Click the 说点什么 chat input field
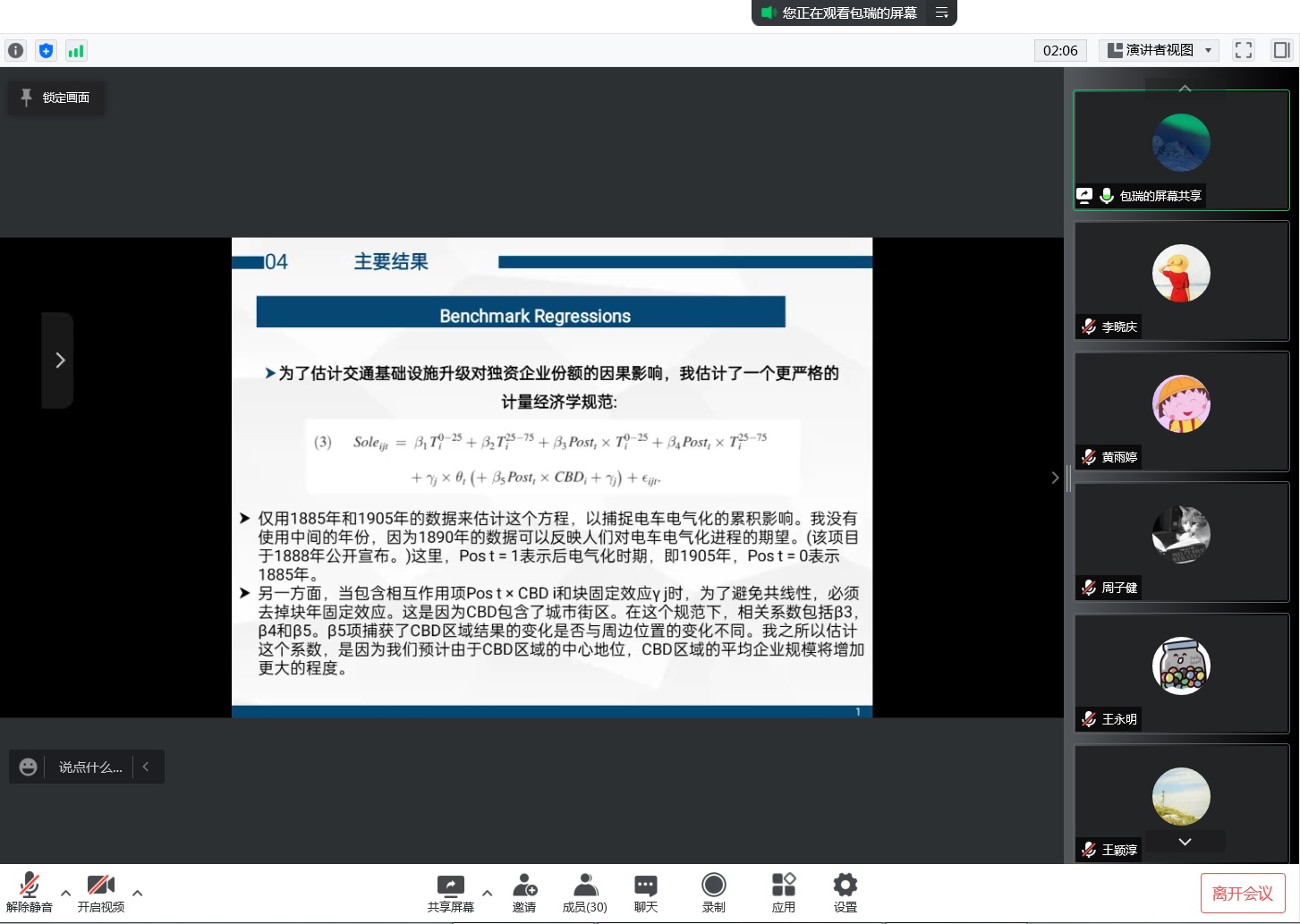This screenshot has height=924, width=1300. tap(90, 767)
